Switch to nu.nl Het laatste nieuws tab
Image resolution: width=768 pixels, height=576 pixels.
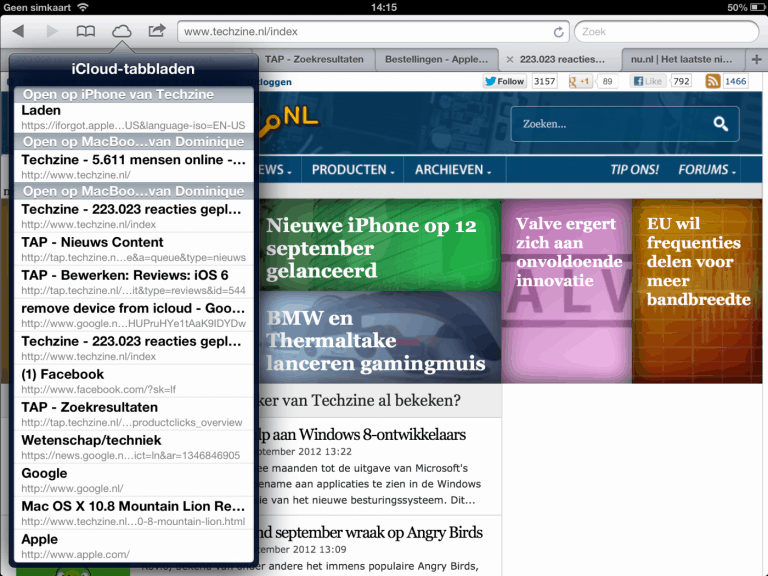point(681,59)
